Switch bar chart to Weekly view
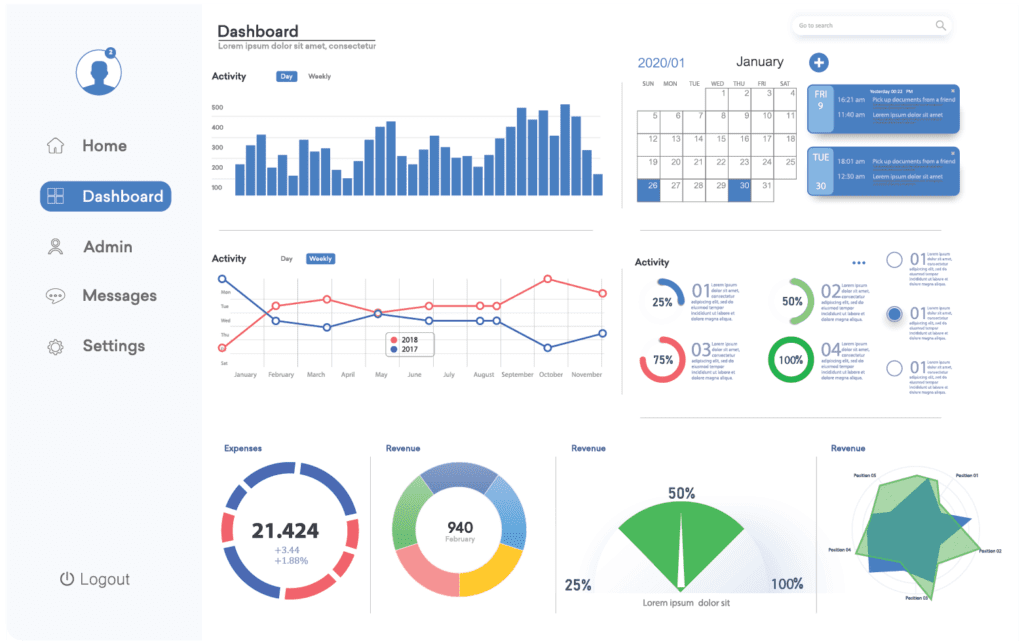Viewport: 1024px width, 641px height. 319,77
